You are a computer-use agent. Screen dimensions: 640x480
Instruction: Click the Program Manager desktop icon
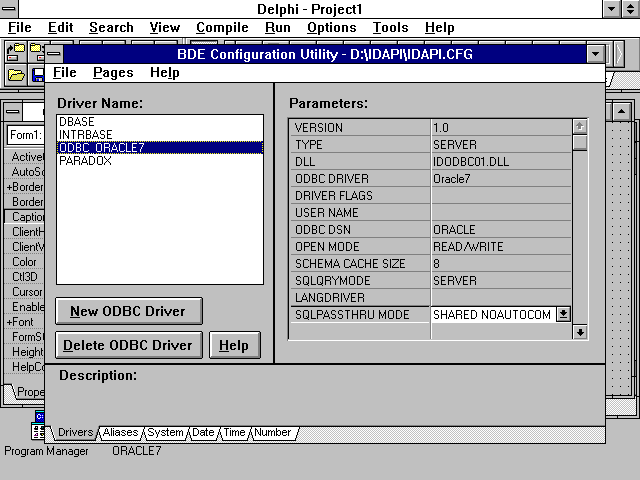(38, 432)
